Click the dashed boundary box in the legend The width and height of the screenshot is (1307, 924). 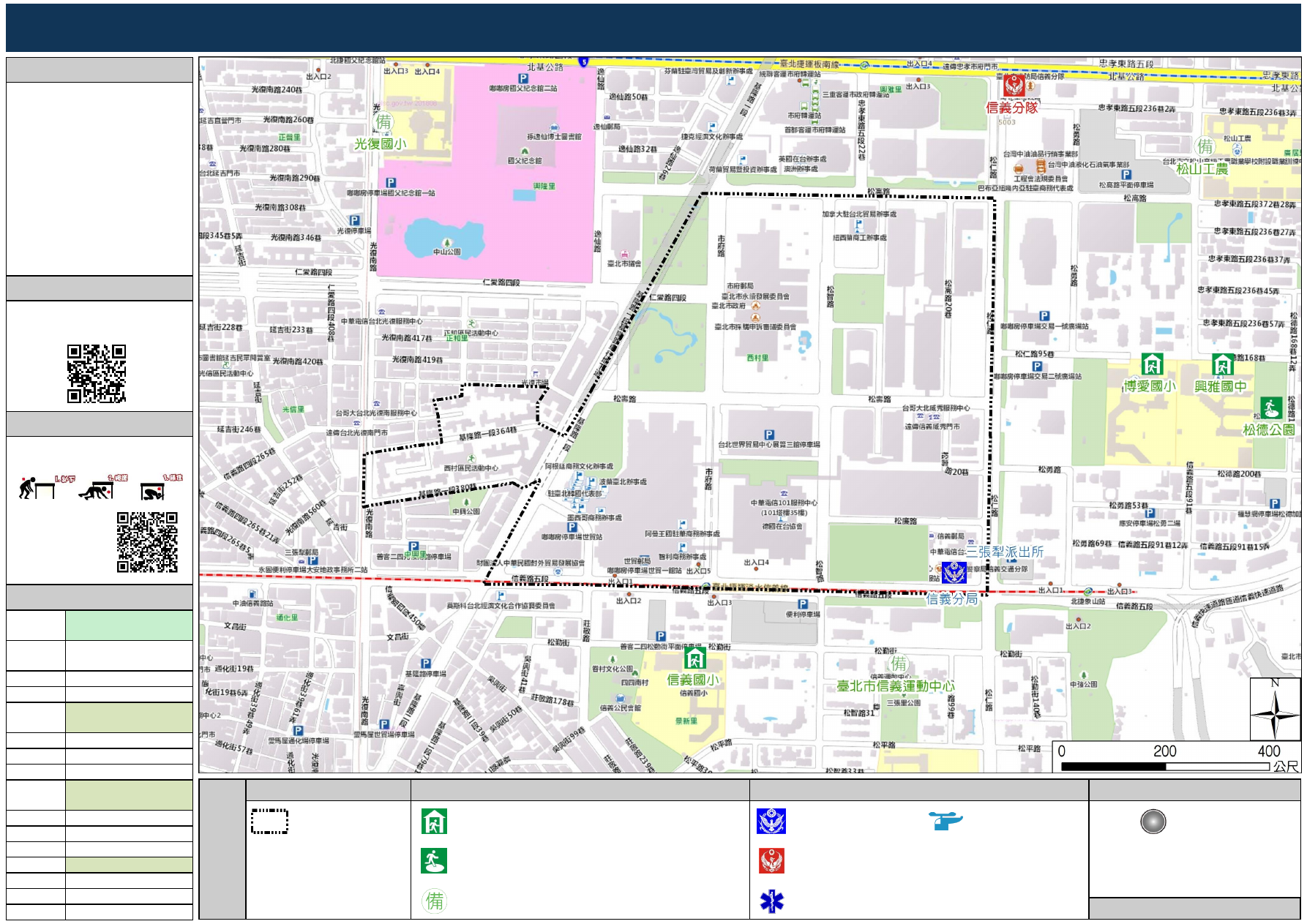pyautogui.click(x=269, y=821)
